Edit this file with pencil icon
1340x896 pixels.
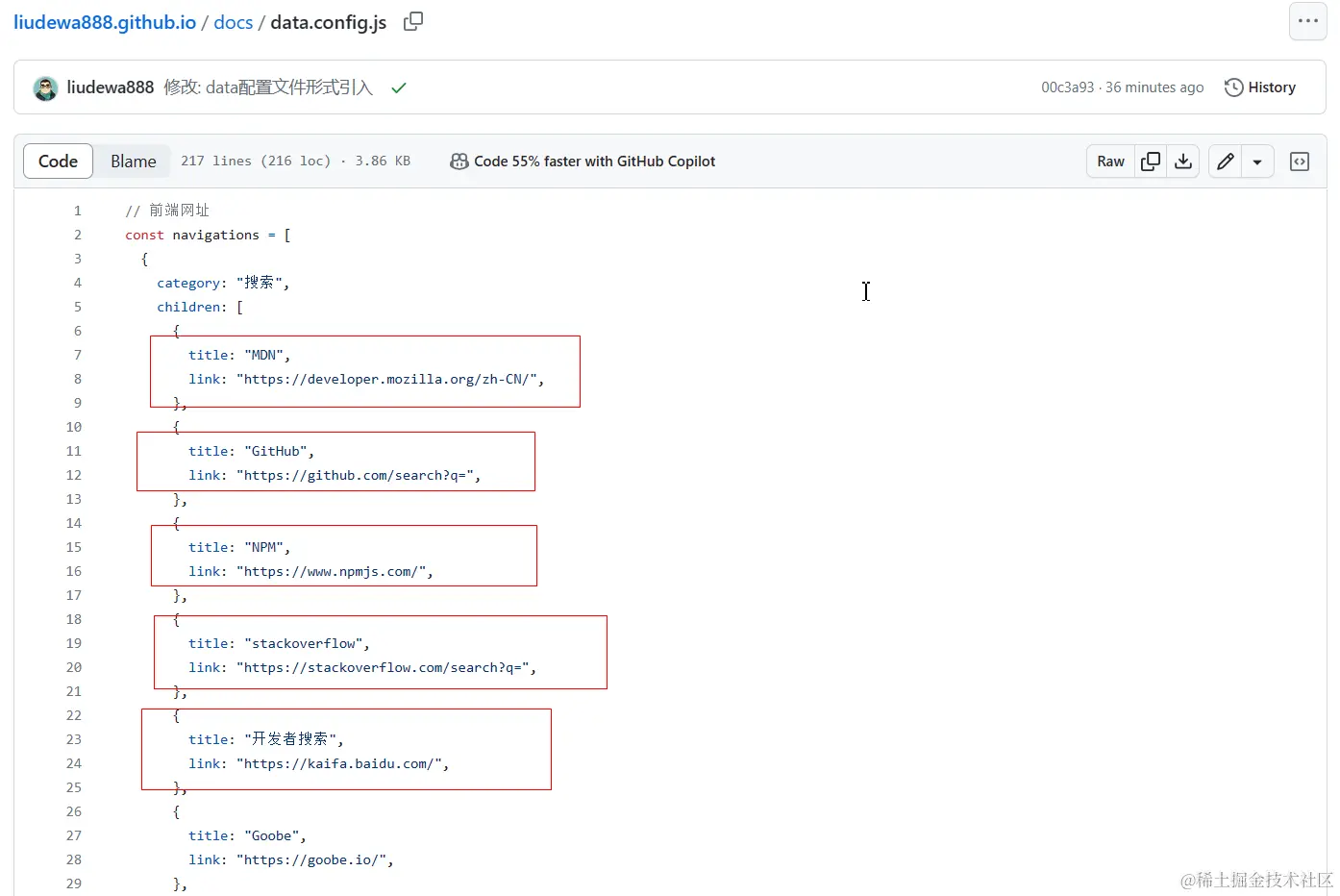[1225, 162]
